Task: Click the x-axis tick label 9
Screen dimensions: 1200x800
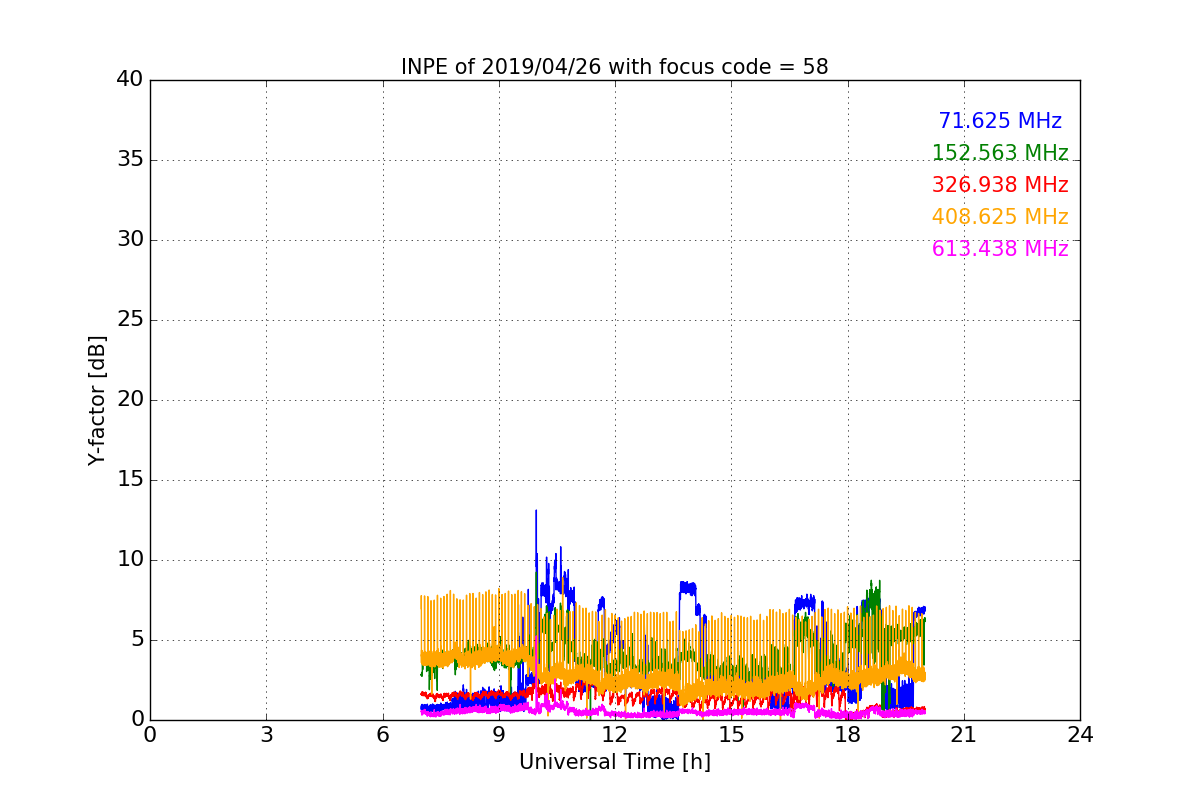Action: tap(499, 734)
